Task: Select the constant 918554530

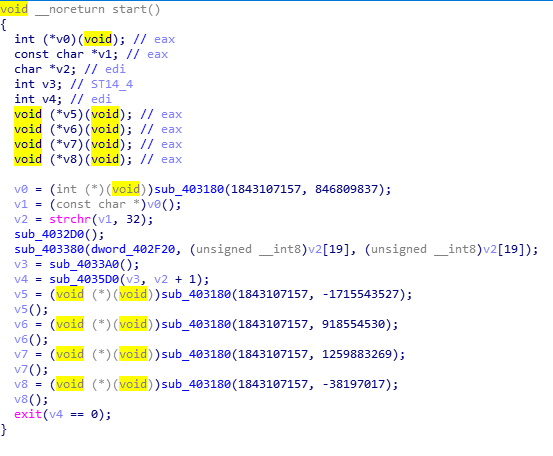Action: 353,324
